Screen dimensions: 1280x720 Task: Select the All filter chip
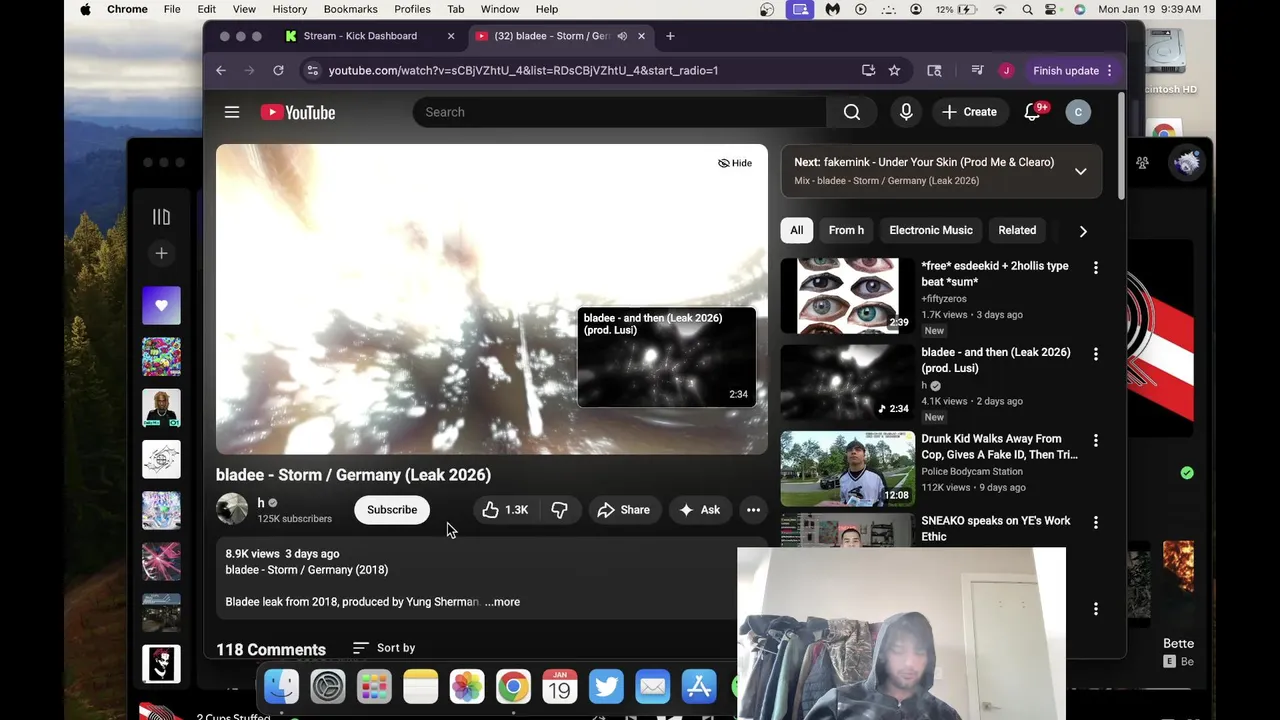pos(797,230)
